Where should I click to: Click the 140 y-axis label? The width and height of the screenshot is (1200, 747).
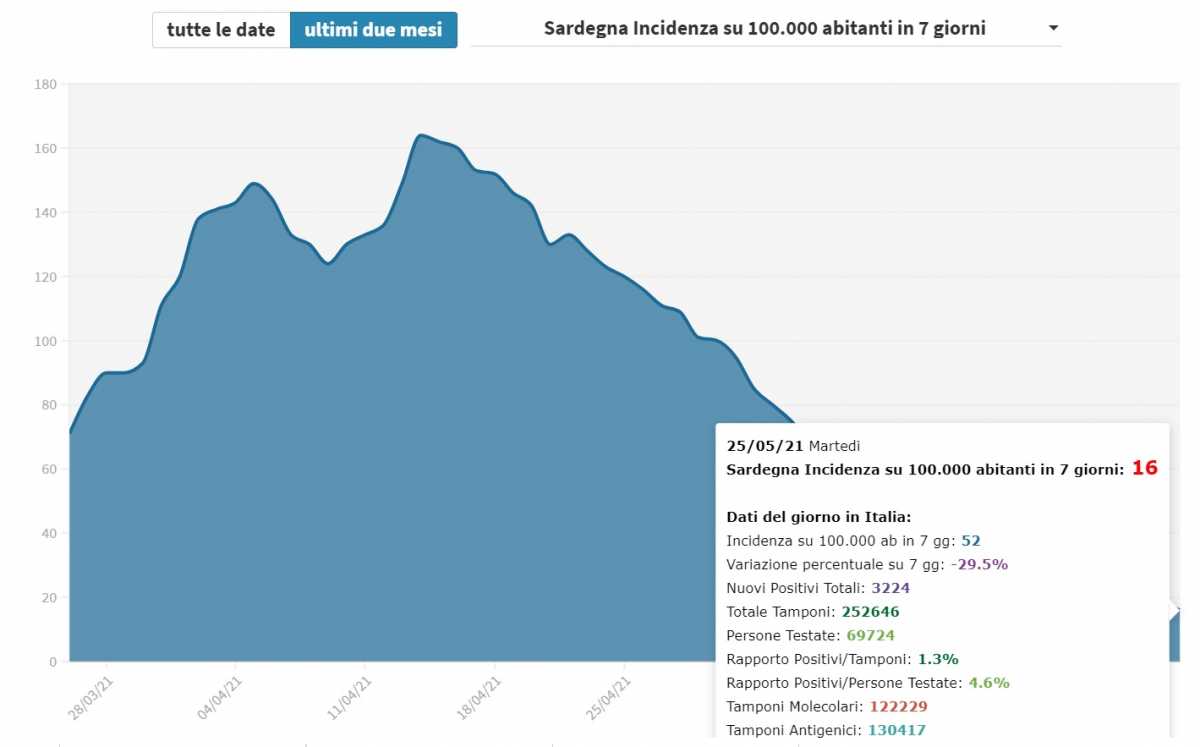pyautogui.click(x=46, y=212)
